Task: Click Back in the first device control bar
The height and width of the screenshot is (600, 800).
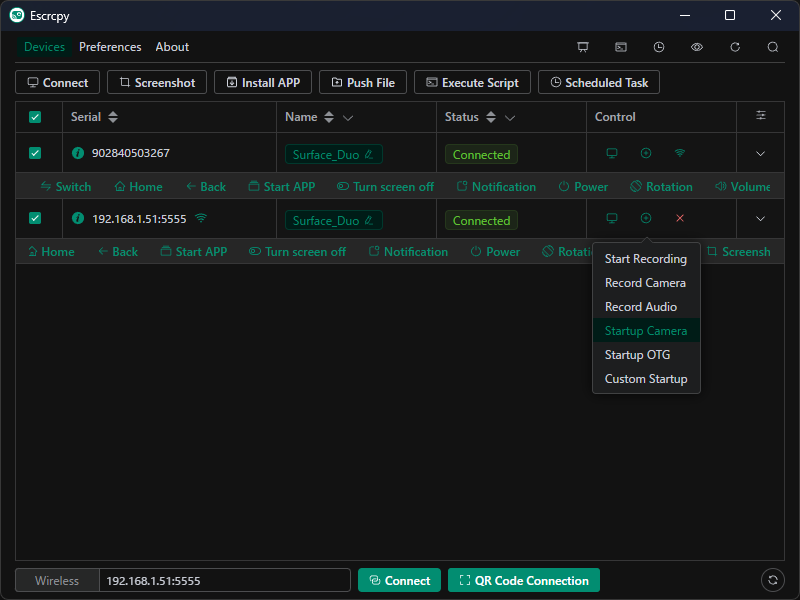Action: pos(206,187)
